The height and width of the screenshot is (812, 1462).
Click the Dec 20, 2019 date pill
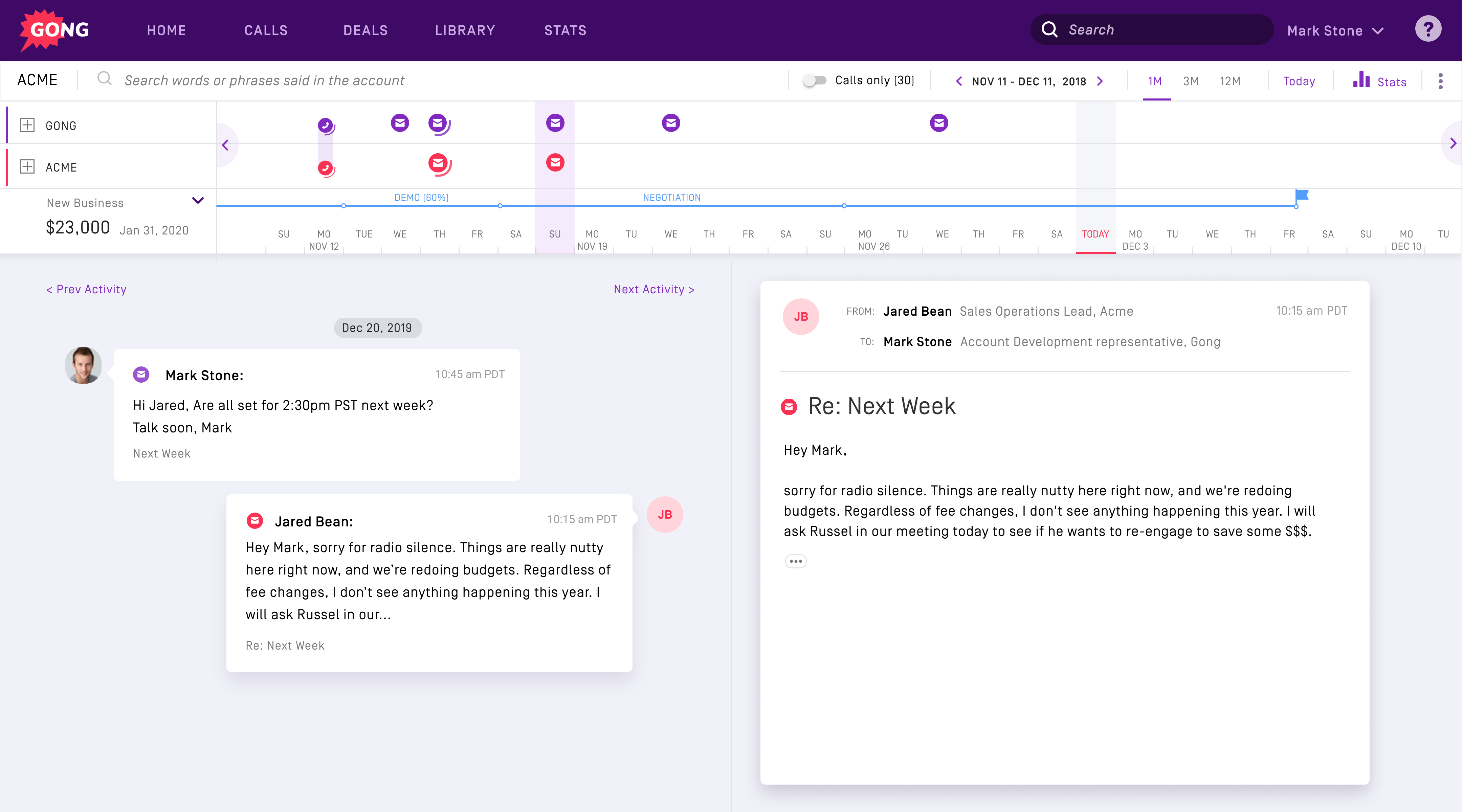[377, 328]
